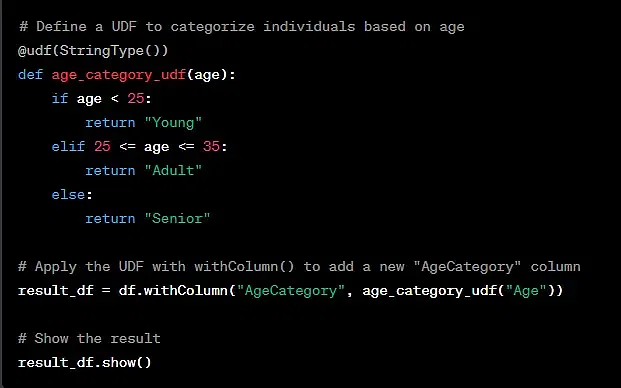
Task: Click the "Adult" string literal
Action: [173, 171]
